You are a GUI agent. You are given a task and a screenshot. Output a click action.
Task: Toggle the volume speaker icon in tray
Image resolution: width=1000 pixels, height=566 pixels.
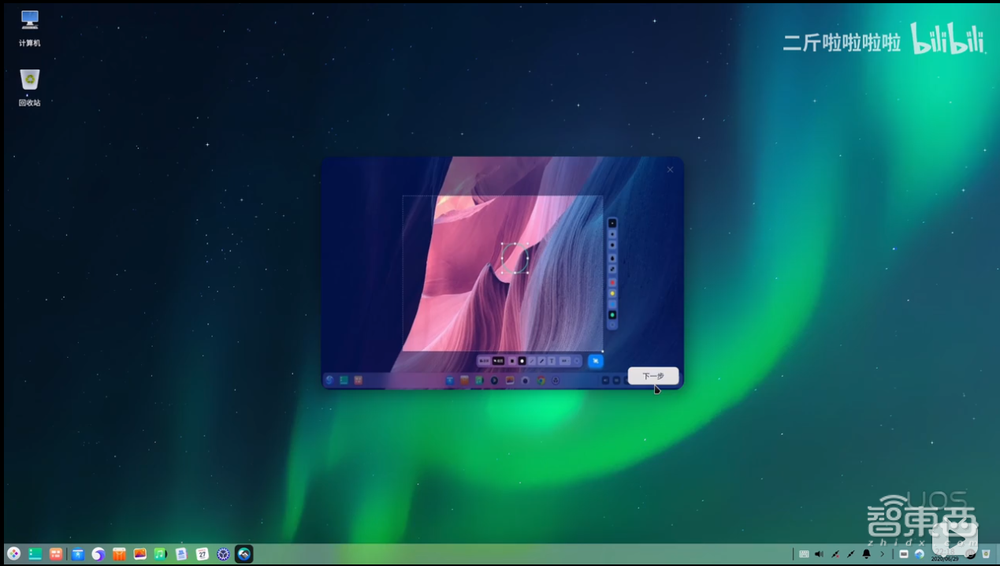pyautogui.click(x=819, y=553)
